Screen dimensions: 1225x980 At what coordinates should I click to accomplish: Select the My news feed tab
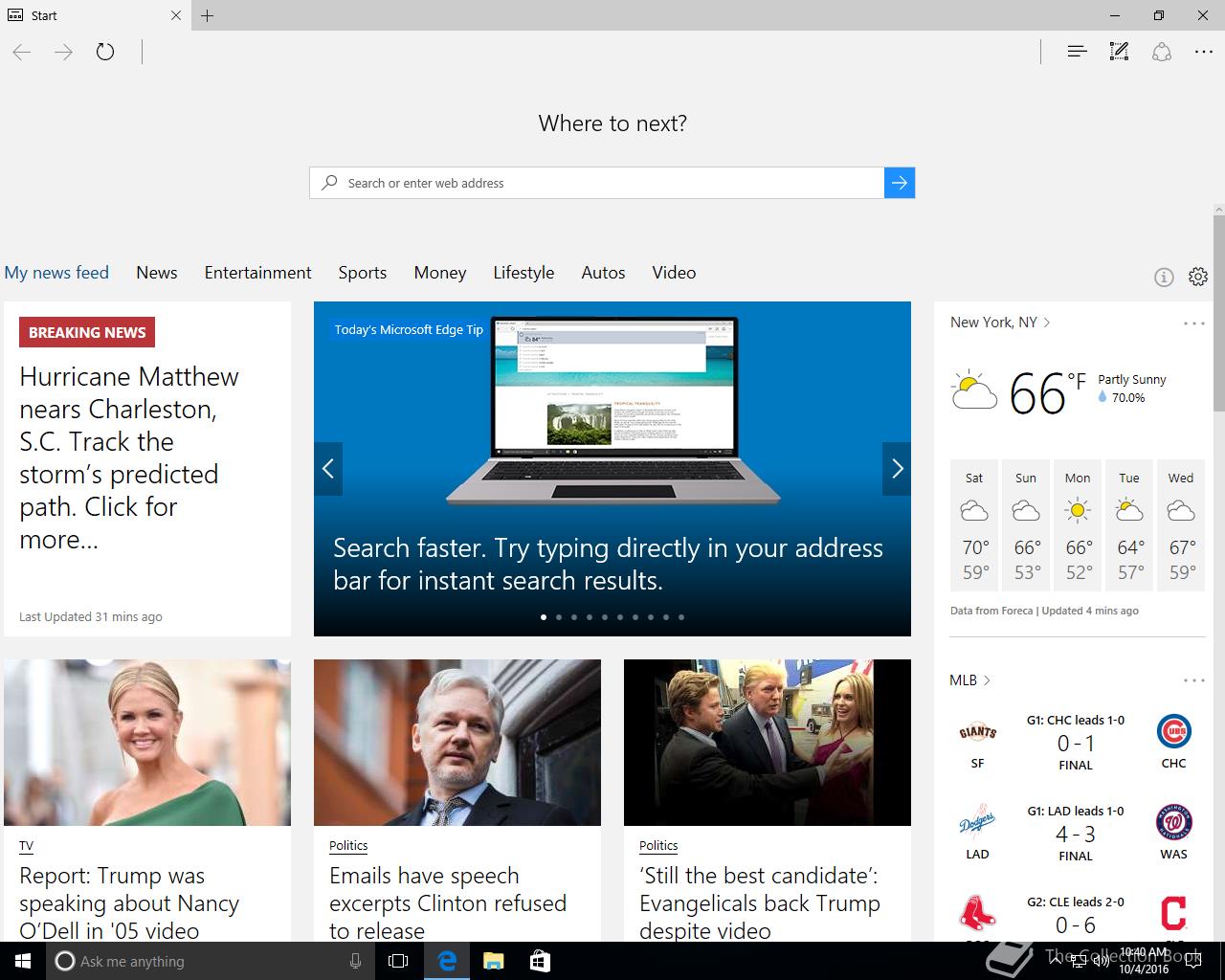[56, 273]
